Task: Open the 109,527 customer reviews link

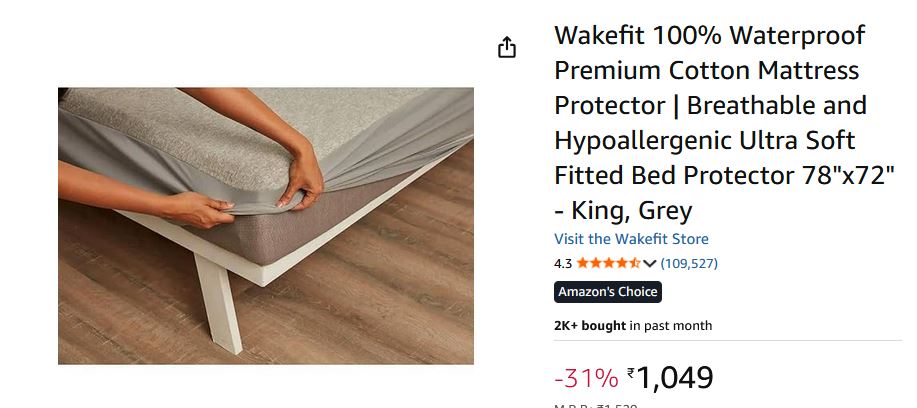Action: tap(689, 264)
